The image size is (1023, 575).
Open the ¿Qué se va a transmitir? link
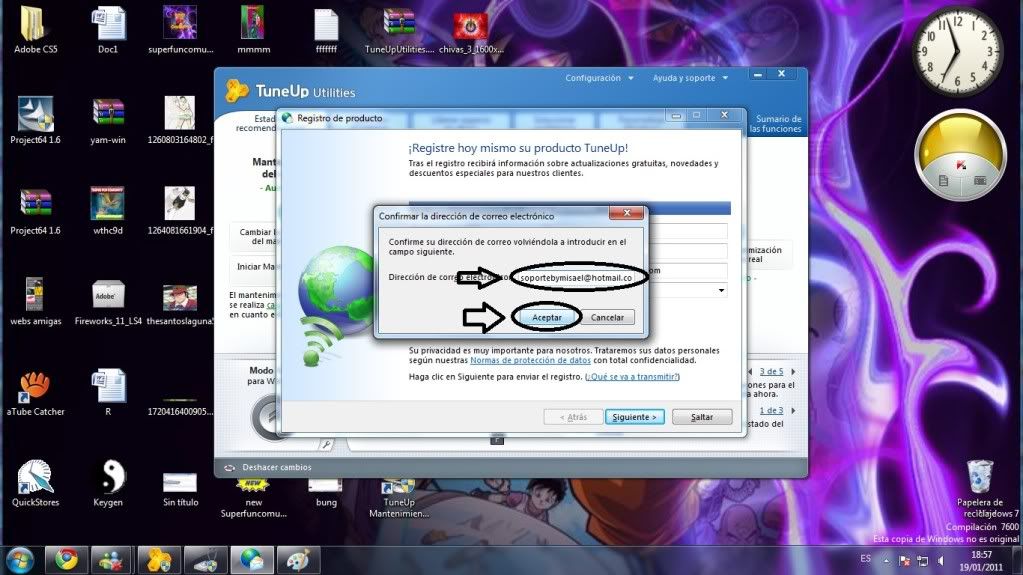point(632,377)
